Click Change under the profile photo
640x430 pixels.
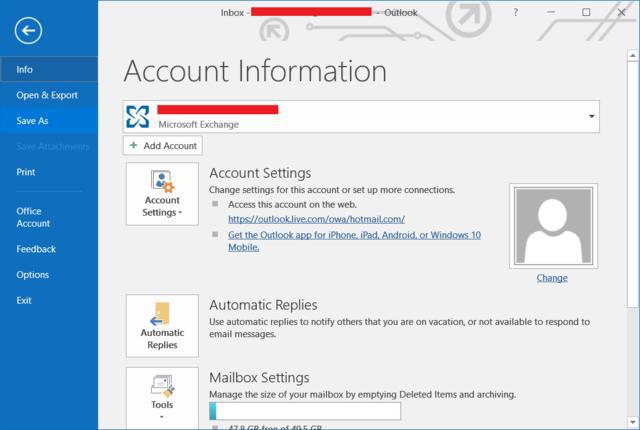pyautogui.click(x=552, y=278)
